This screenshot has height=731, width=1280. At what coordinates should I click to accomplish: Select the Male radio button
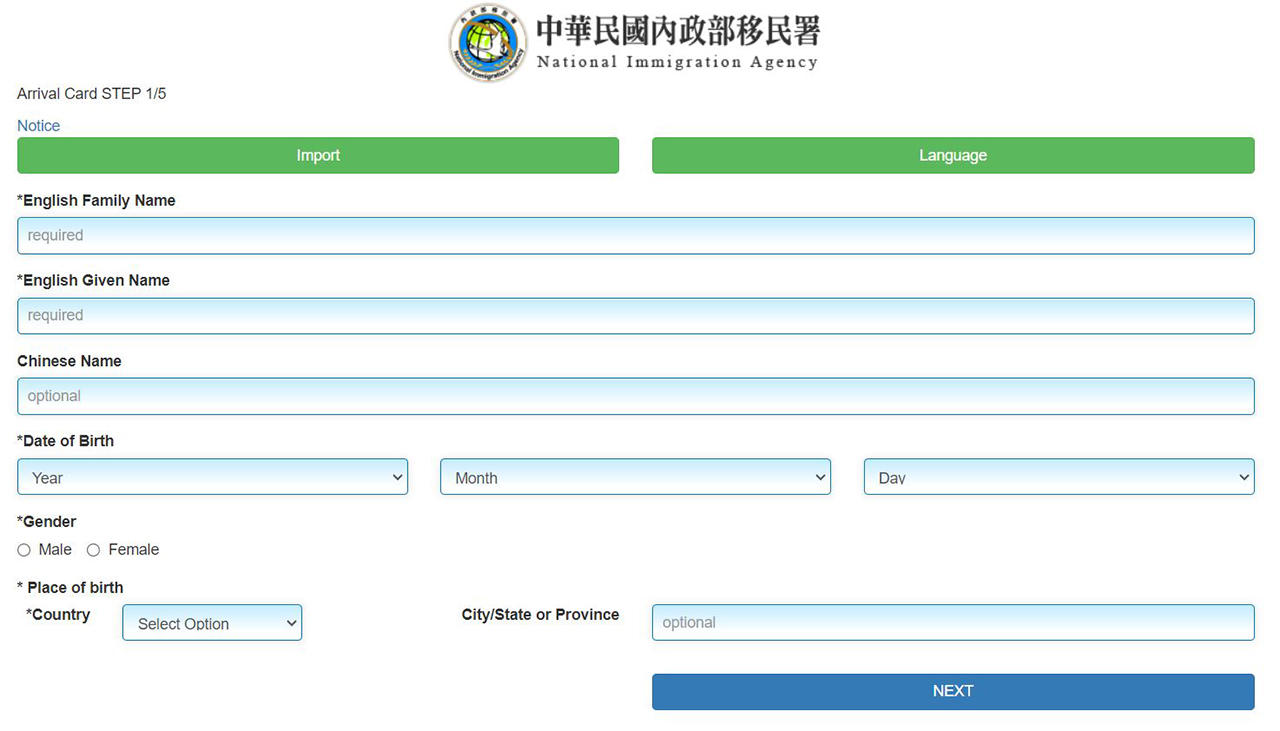point(24,550)
